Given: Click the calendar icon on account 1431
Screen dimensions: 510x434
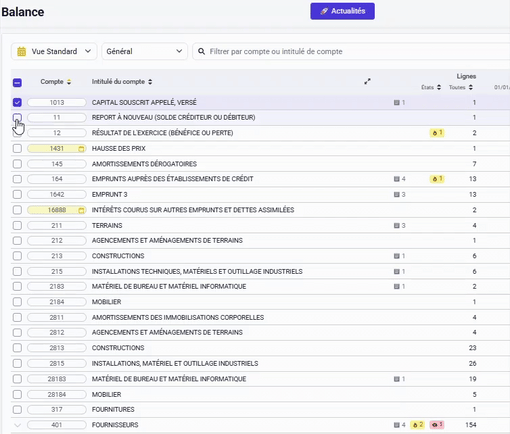Looking at the screenshot, I should (81, 149).
